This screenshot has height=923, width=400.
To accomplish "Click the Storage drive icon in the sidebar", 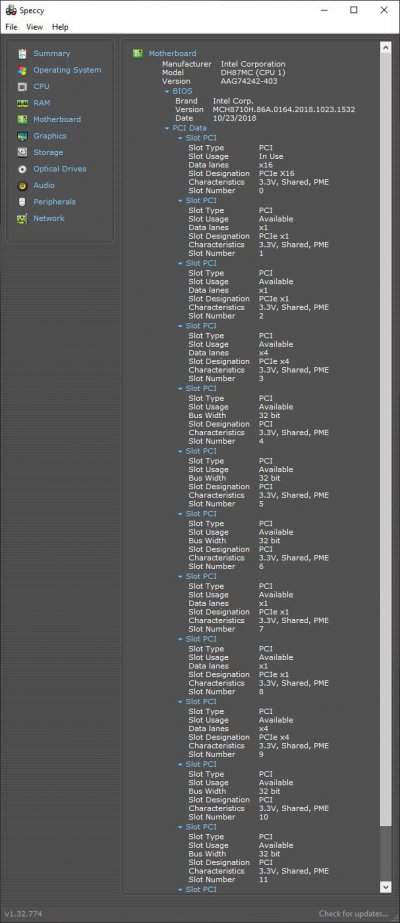I will click(22, 152).
